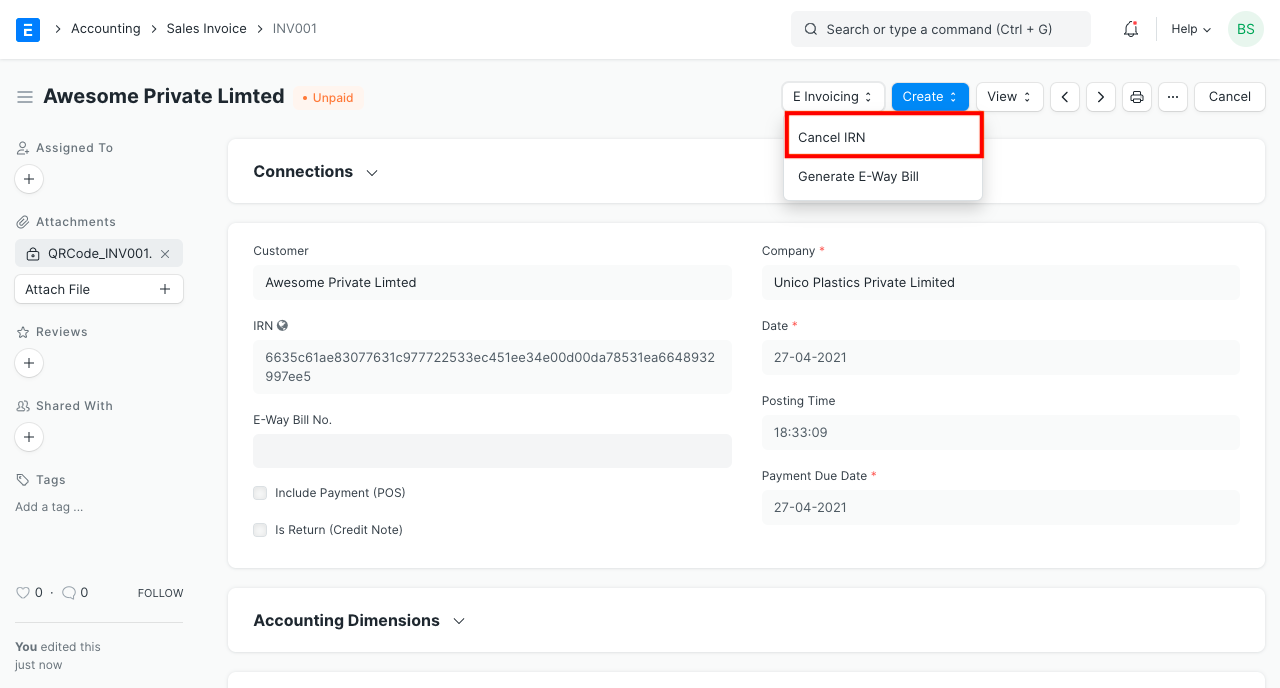Image resolution: width=1280 pixels, height=688 pixels.
Task: Open the E Invoicing dropdown
Action: [832, 96]
